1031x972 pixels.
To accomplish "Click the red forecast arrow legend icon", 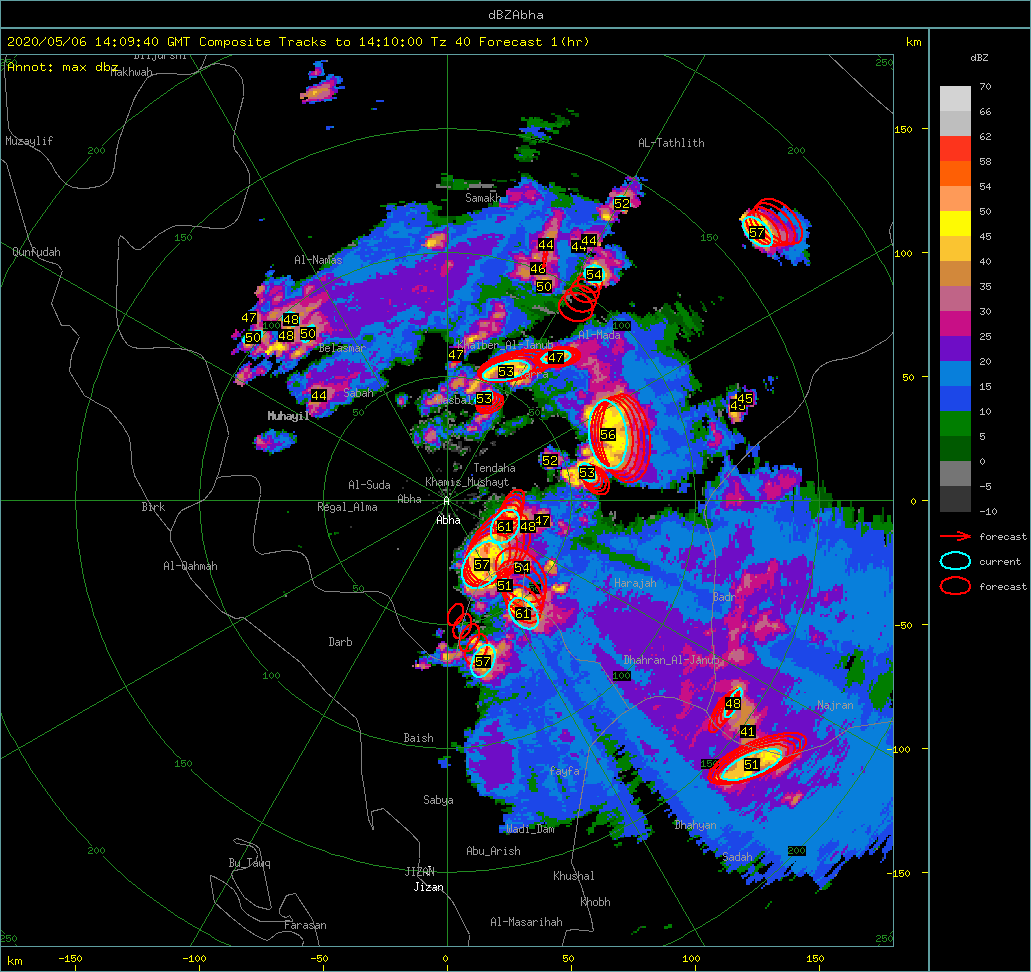I will 956,537.
